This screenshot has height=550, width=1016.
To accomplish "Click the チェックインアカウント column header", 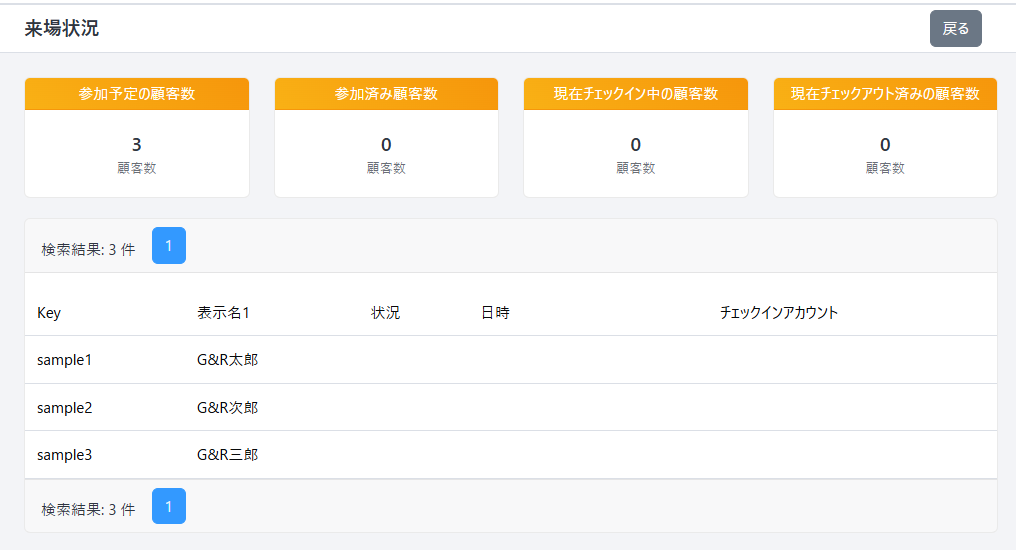I will 779,313.
